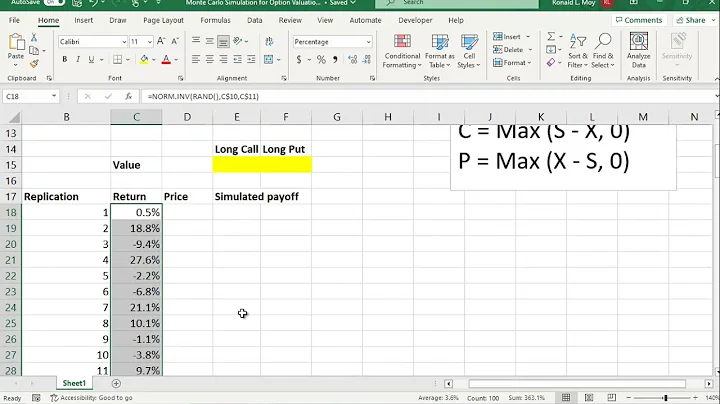Add a new sheet with plus button

click(116, 383)
